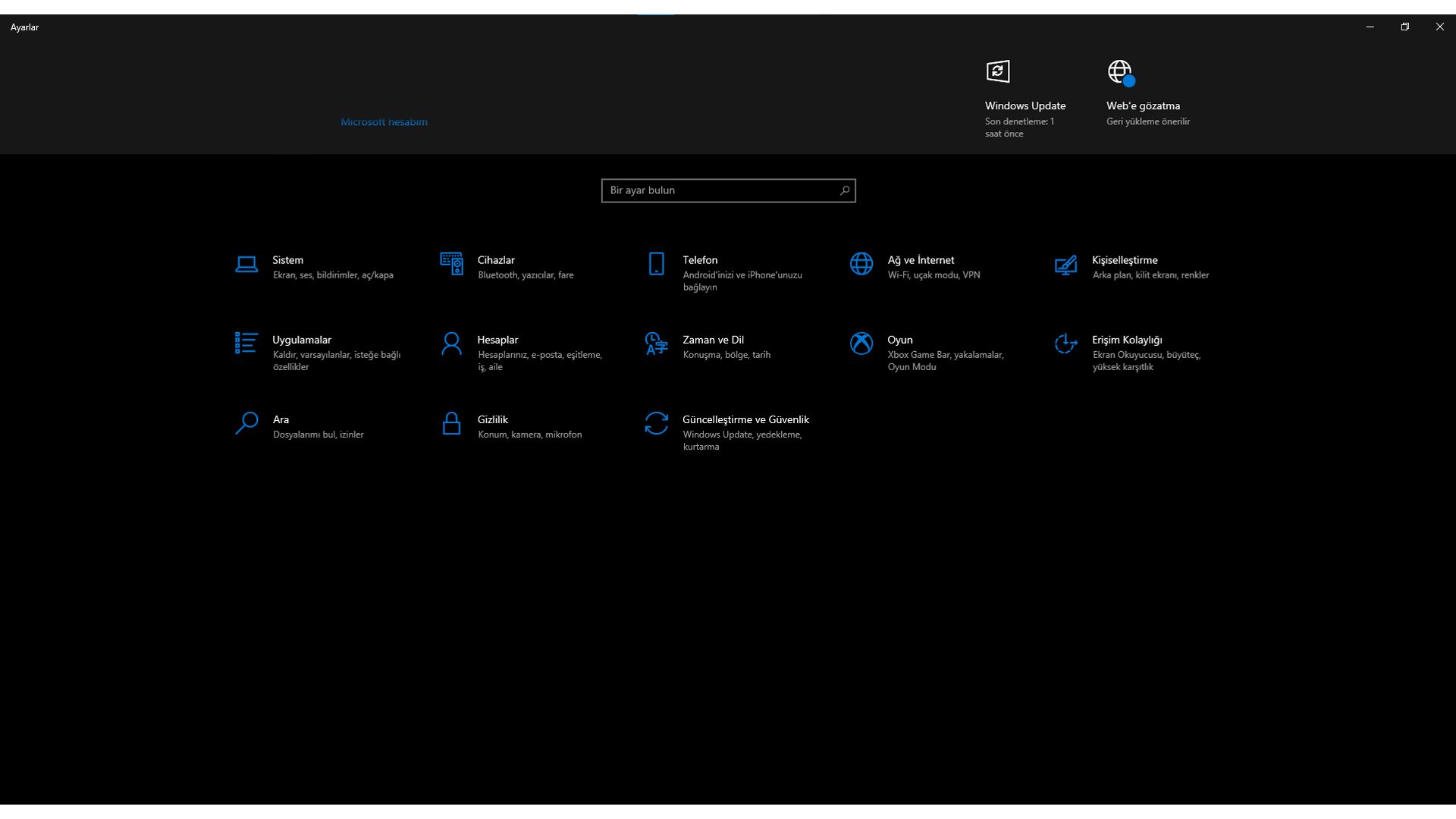
Task: Open the Telefon phone icon
Action: pyautogui.click(x=657, y=264)
